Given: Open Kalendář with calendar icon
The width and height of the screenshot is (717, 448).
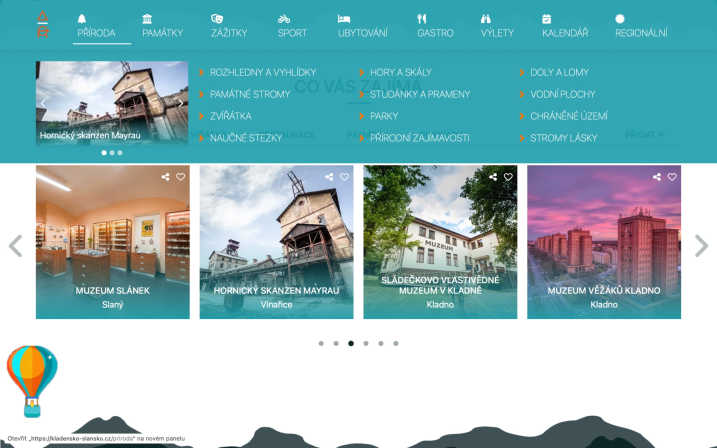Looking at the screenshot, I should [x=565, y=26].
